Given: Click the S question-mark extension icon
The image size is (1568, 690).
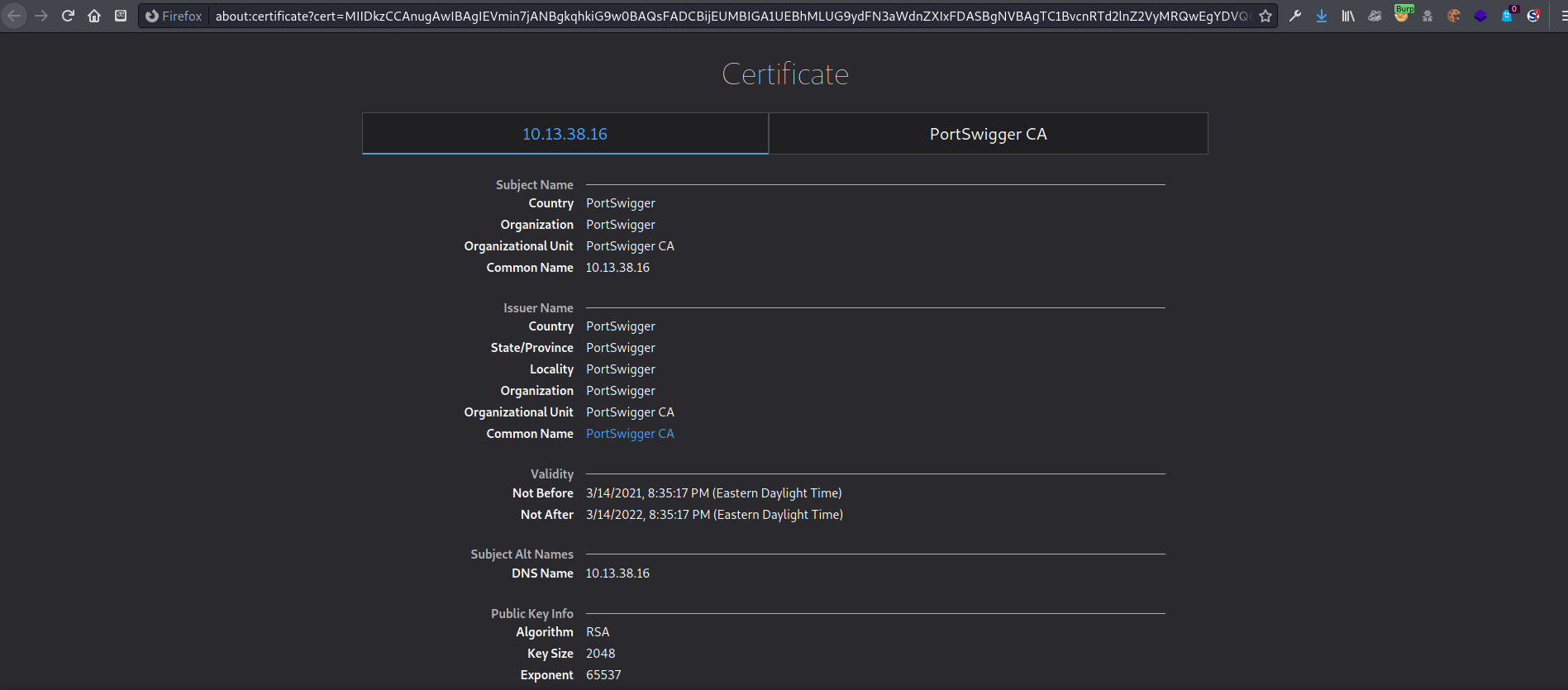Looking at the screenshot, I should pyautogui.click(x=1533, y=16).
